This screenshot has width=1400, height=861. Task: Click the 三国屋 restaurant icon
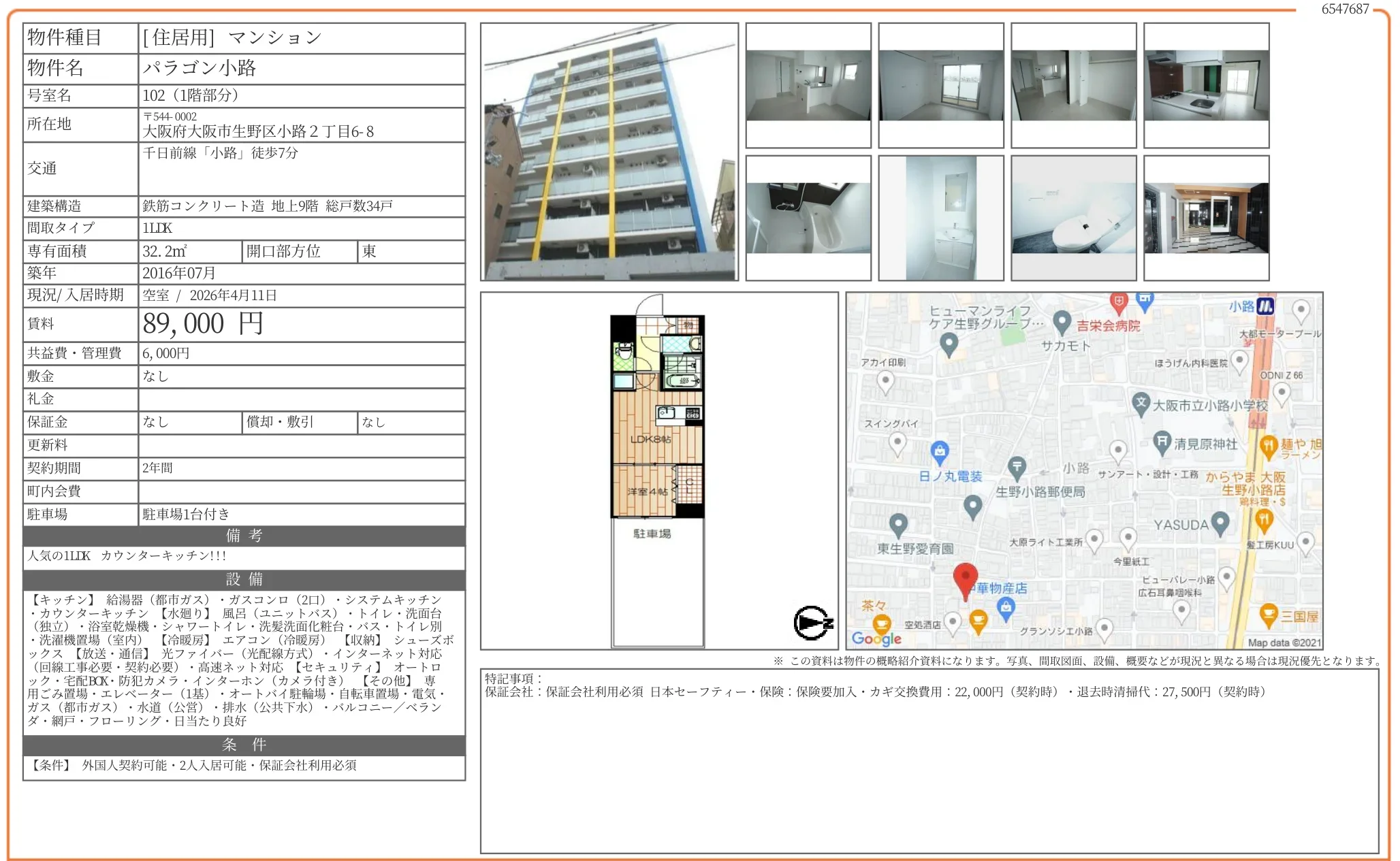[x=1268, y=615]
